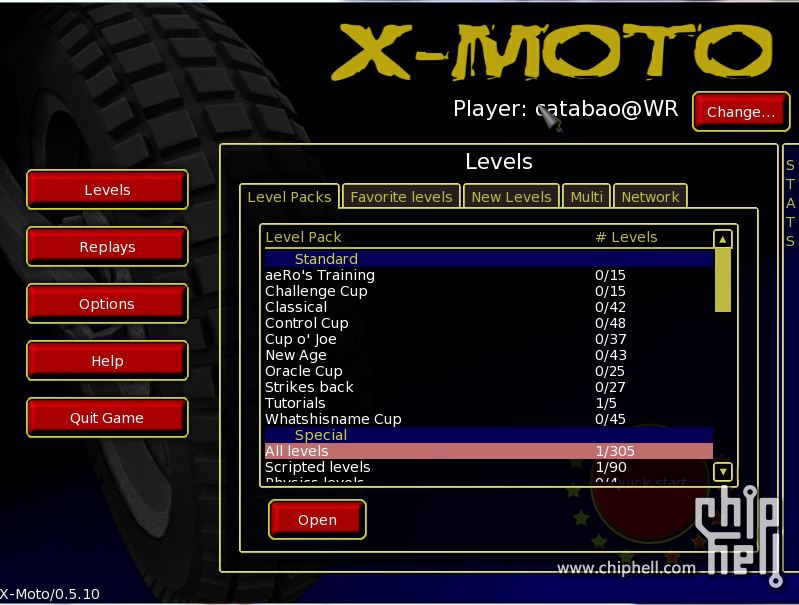This screenshot has height=605, width=799.
Task: Open the Replays menu
Action: pos(107,247)
